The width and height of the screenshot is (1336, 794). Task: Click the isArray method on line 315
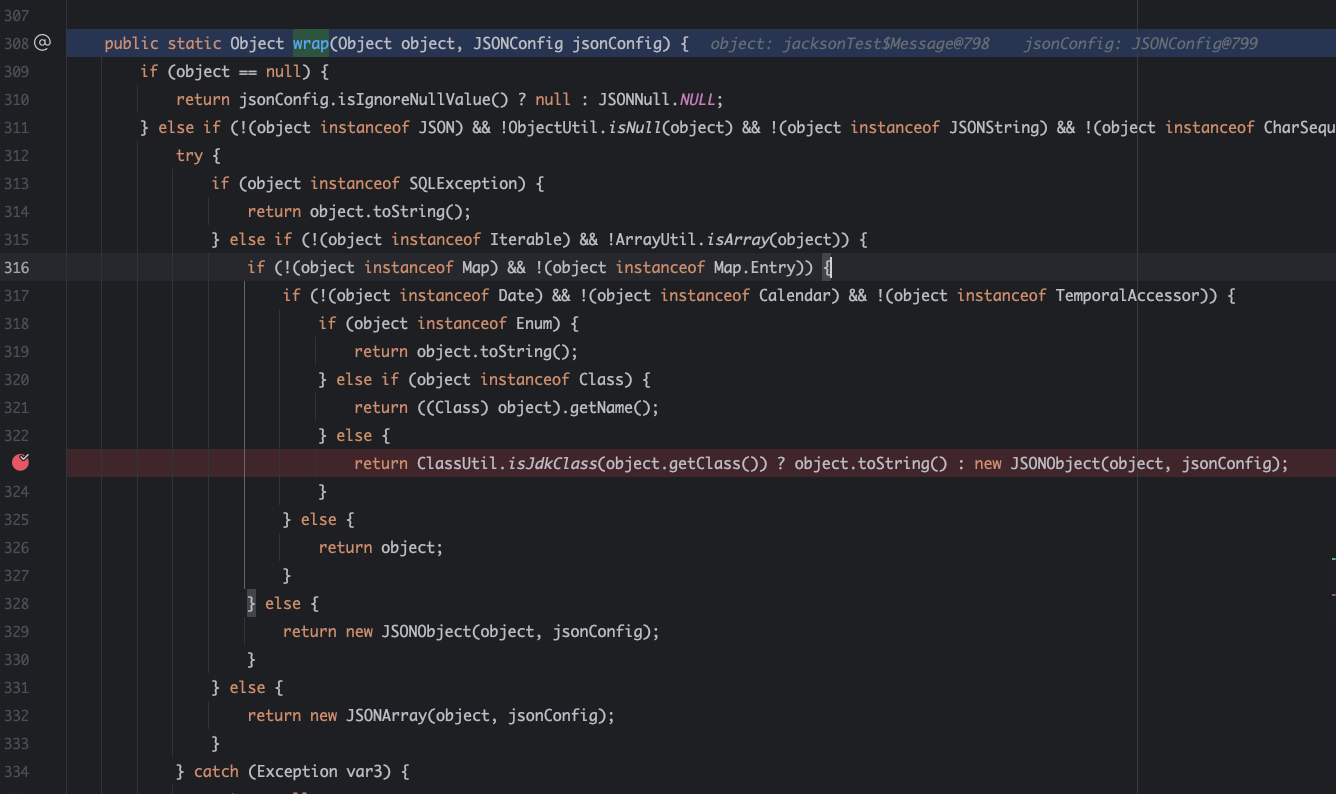[740, 240]
